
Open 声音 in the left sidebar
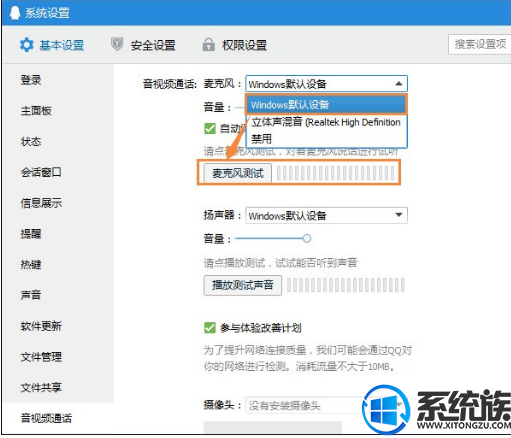pyautogui.click(x=31, y=295)
